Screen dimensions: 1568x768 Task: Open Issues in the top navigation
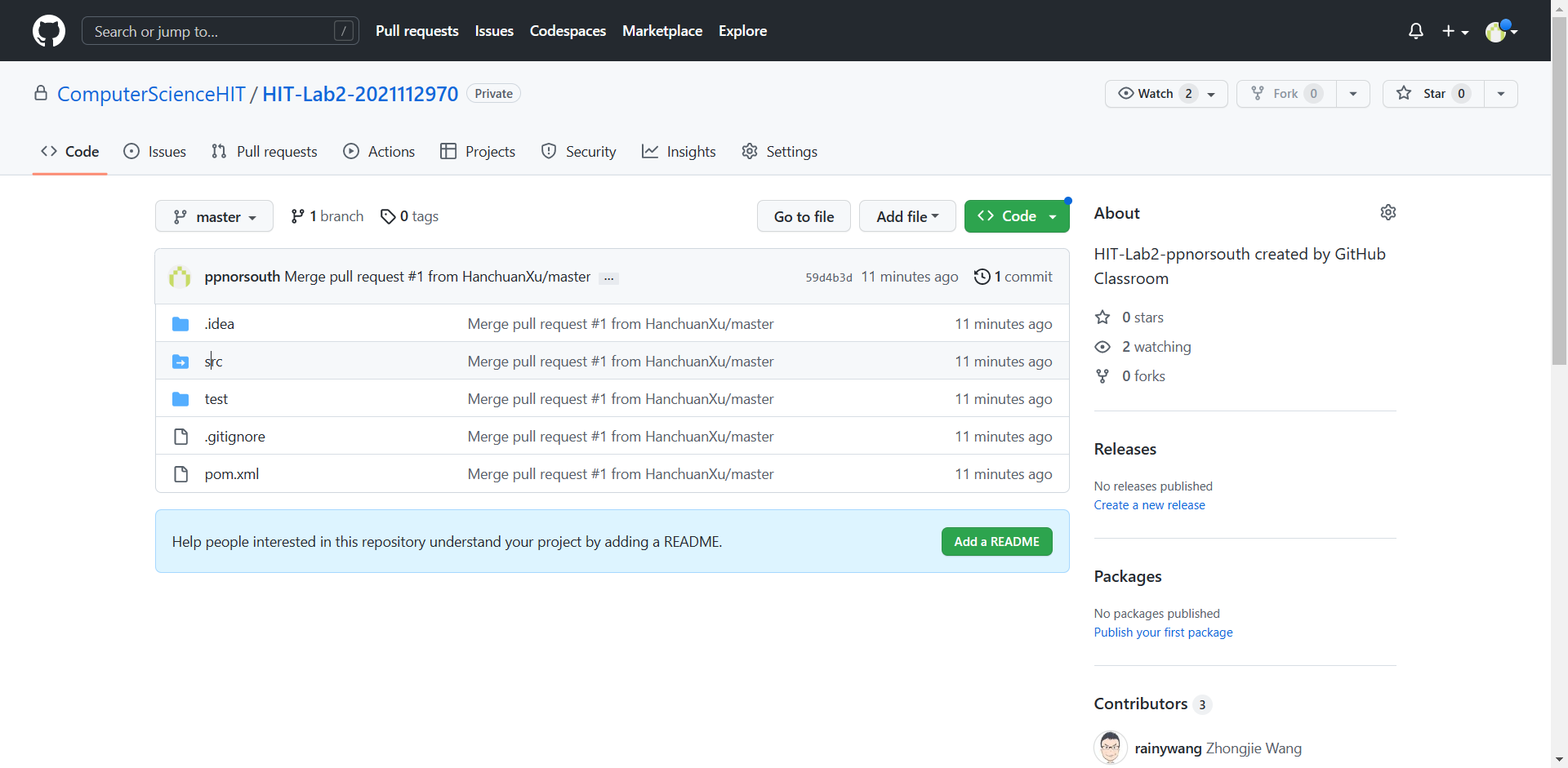point(494,31)
